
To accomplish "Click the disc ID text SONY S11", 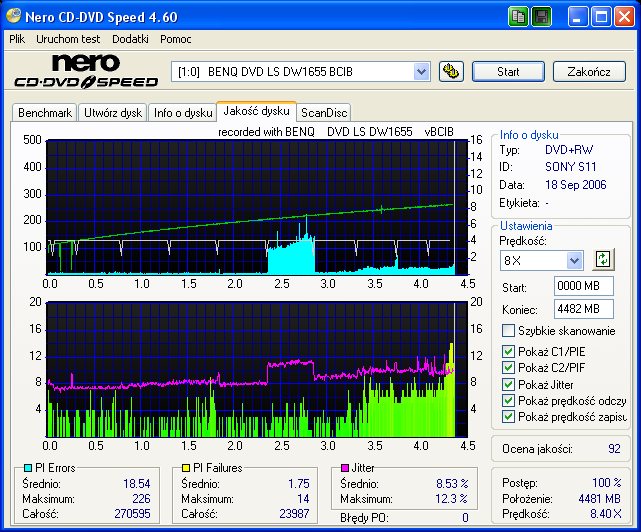I will pos(571,167).
